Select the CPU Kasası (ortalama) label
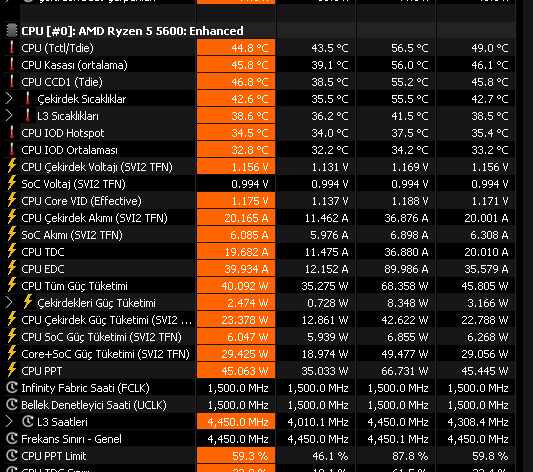The width and height of the screenshot is (533, 472). pyautogui.click(x=74, y=65)
